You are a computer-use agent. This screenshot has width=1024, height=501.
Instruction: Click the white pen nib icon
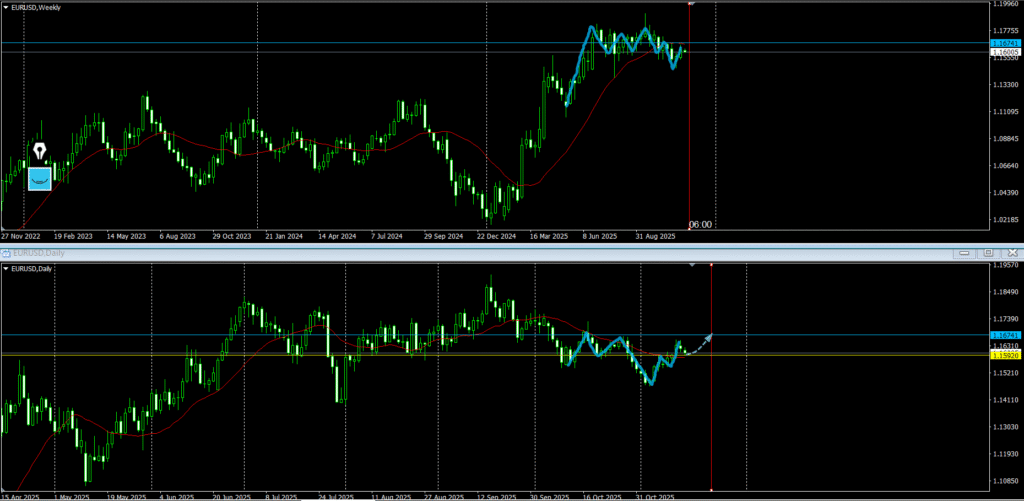click(40, 152)
